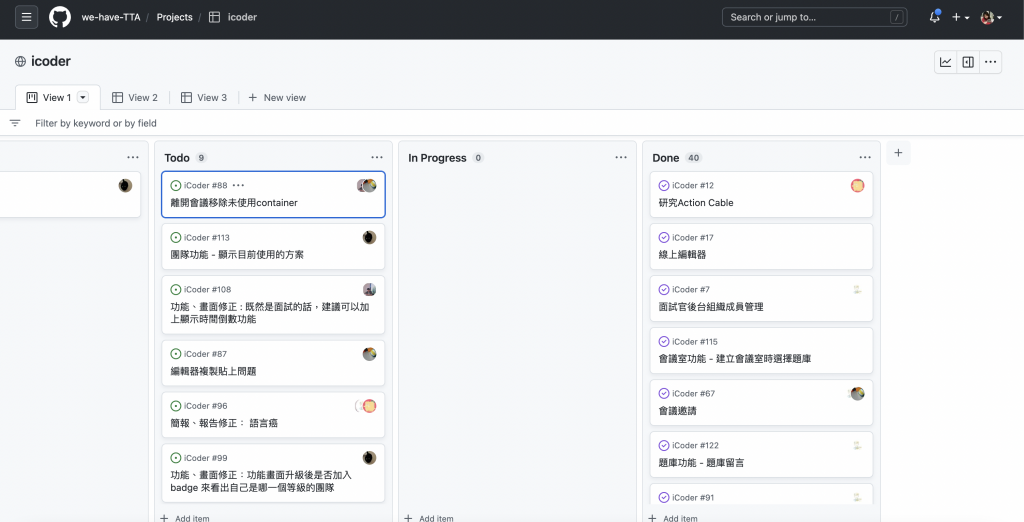The height and width of the screenshot is (522, 1024).
Task: Open Projects breadcrumb link
Action: [174, 18]
